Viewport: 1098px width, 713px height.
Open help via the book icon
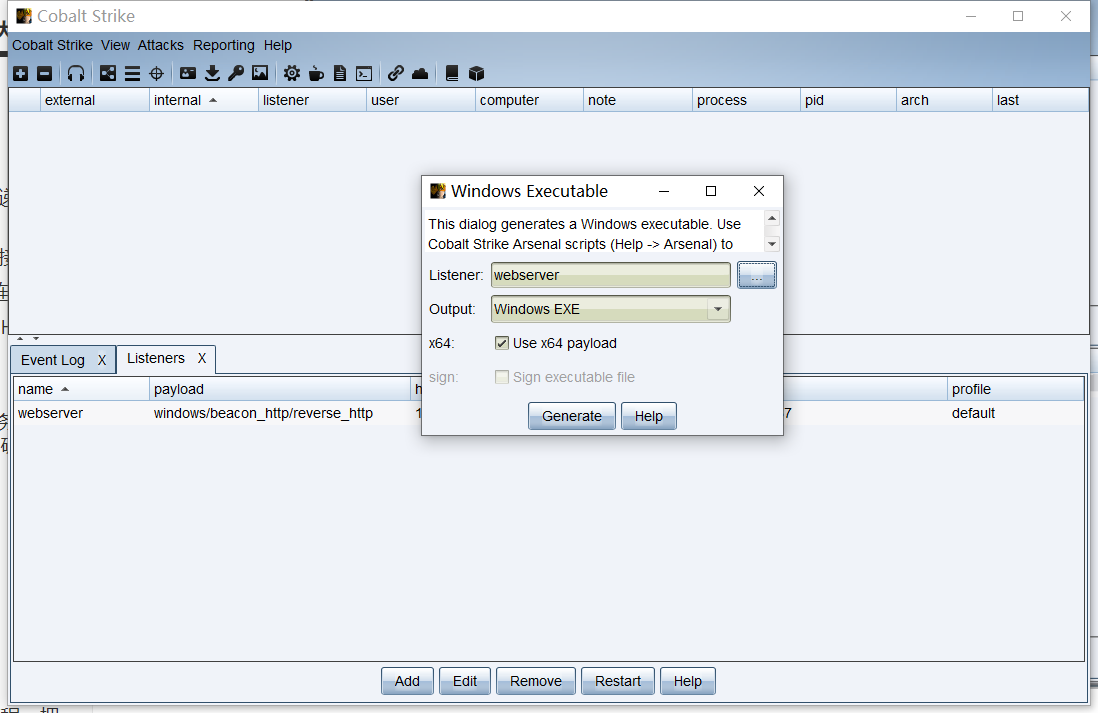[452, 74]
